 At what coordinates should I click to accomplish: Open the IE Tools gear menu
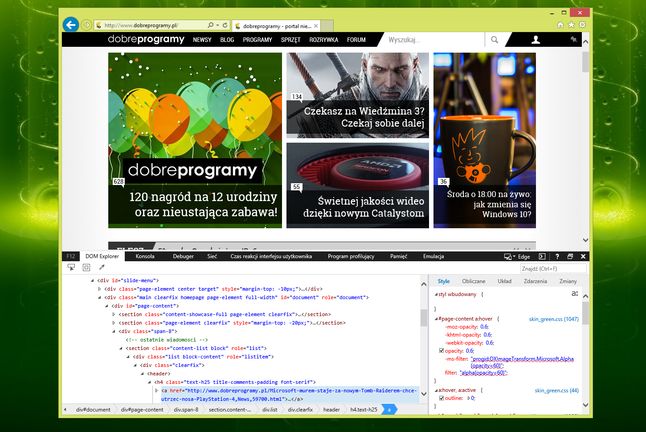pyautogui.click(x=582, y=25)
